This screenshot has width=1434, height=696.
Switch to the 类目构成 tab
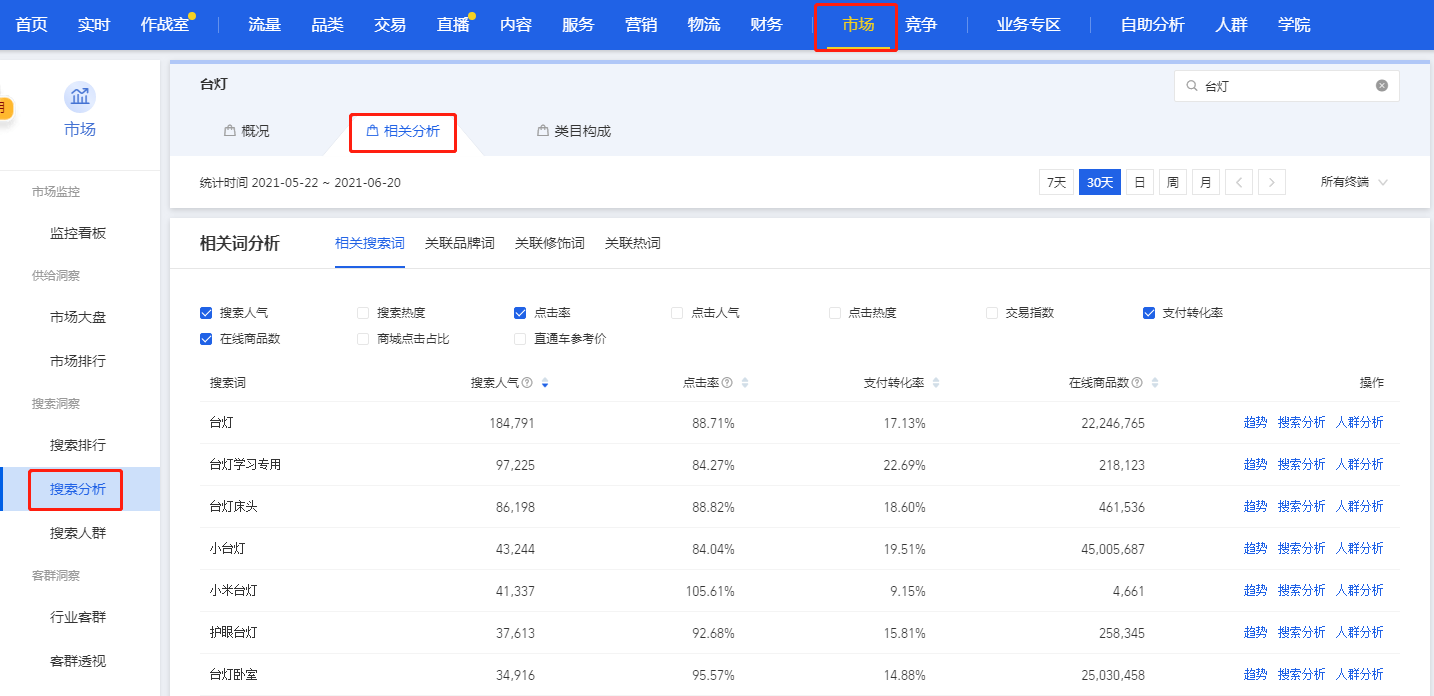tap(574, 131)
